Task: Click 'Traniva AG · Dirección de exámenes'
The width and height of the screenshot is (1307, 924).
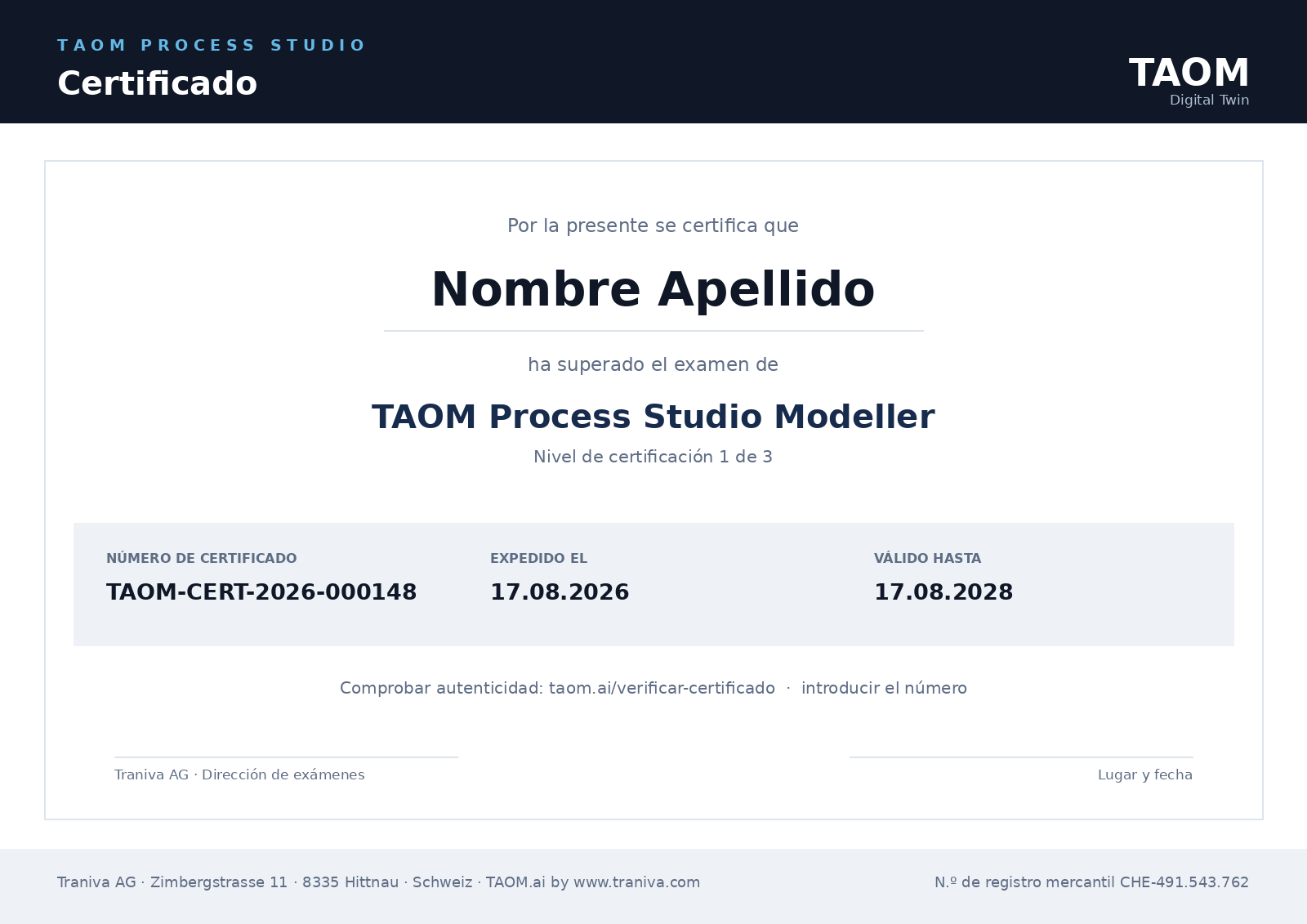Action: pos(239,774)
